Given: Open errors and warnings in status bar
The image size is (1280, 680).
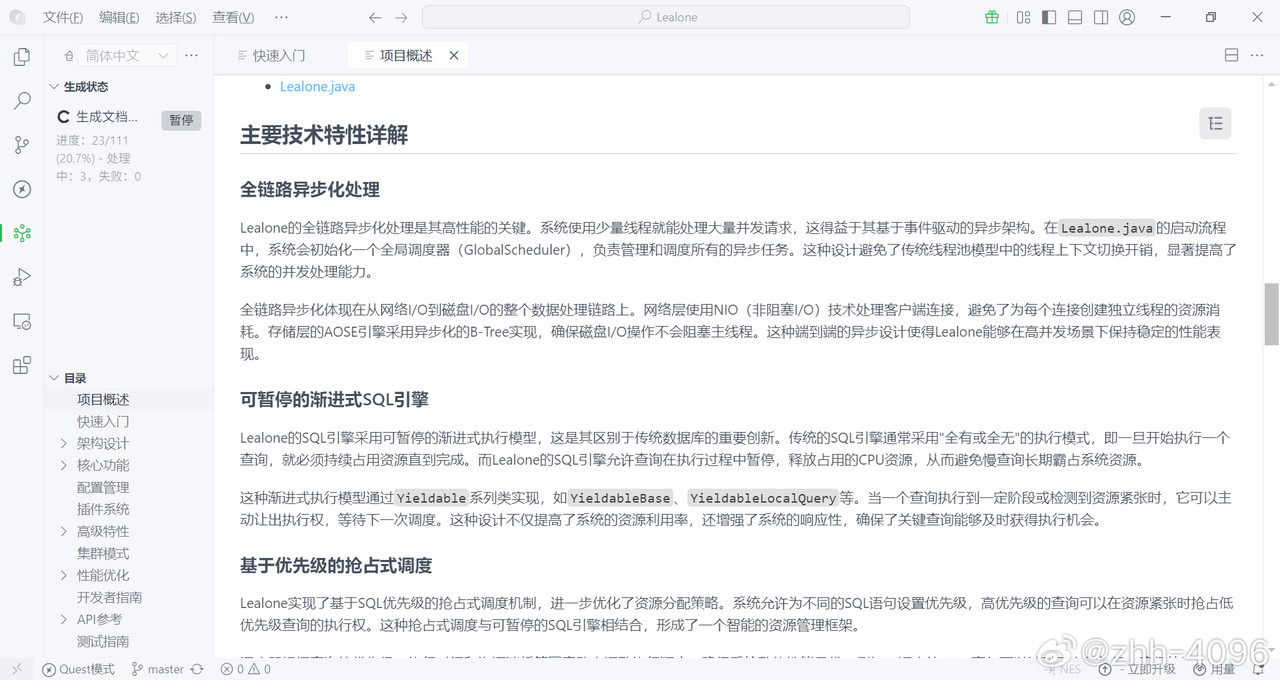Looking at the screenshot, I should pos(247,669).
